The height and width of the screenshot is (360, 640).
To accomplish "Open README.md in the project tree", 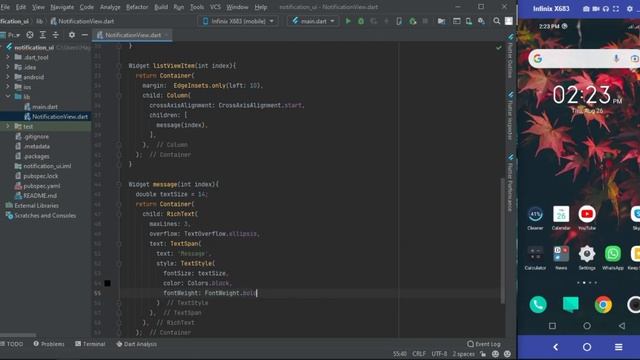I will [40, 196].
